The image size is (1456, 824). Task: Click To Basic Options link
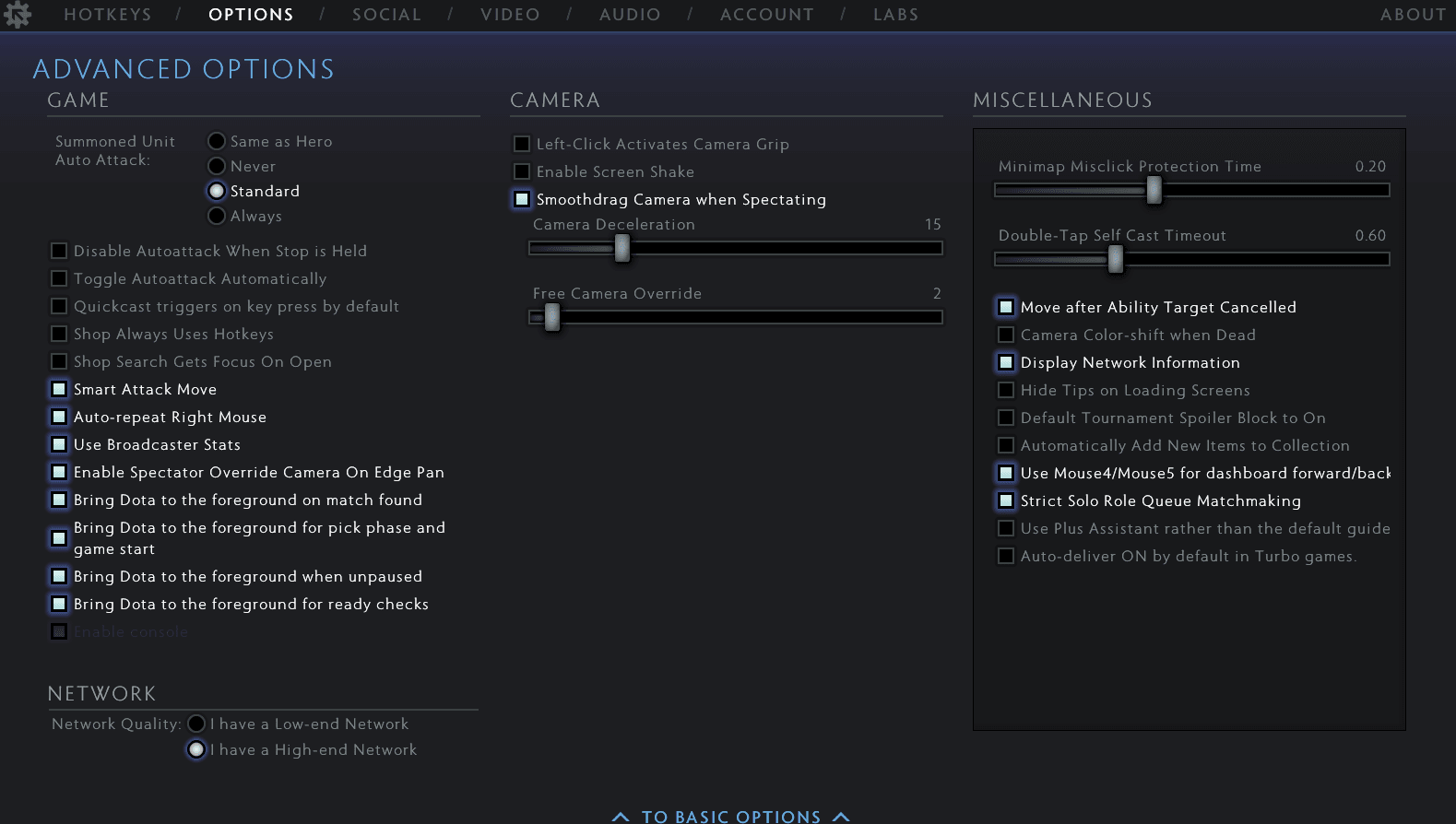tap(731, 817)
